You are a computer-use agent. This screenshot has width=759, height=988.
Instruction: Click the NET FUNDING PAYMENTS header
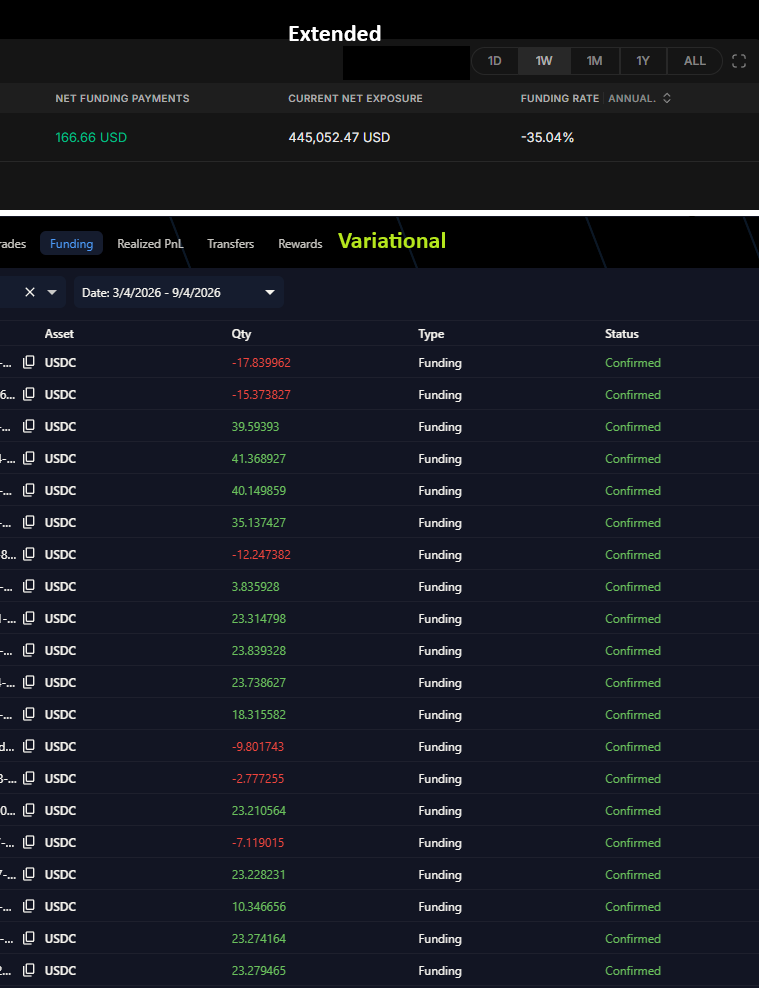(x=122, y=98)
